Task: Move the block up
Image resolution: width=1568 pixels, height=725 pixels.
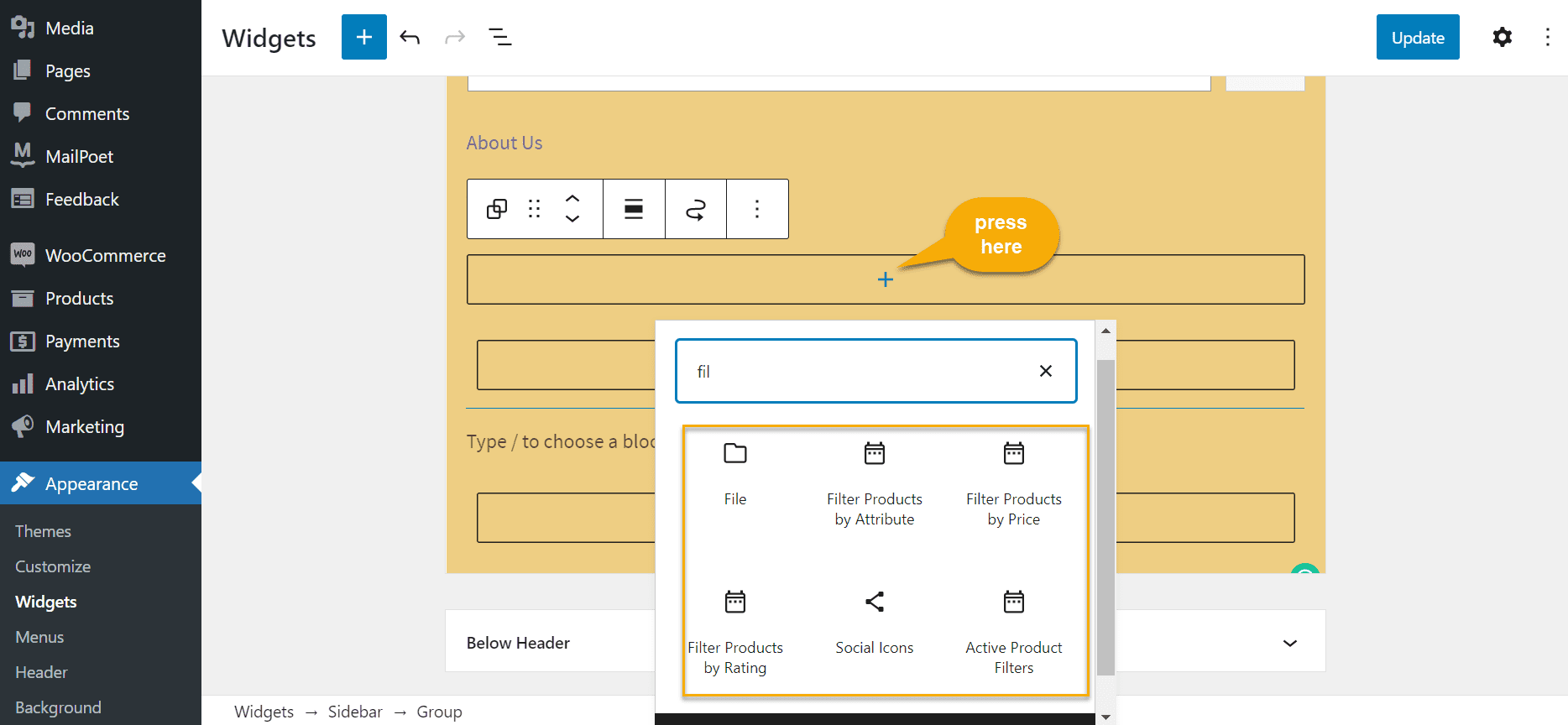Action: 572,199
